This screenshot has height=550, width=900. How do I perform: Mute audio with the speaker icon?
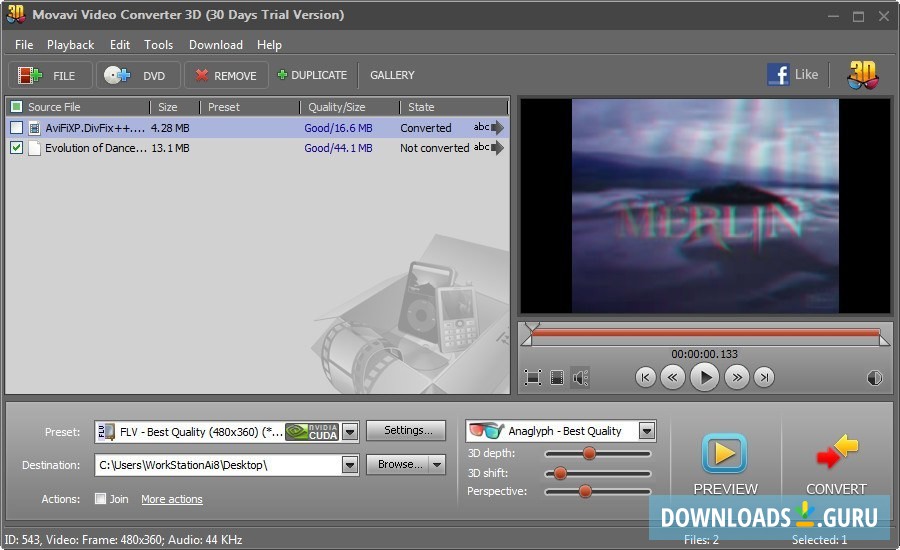pos(580,377)
